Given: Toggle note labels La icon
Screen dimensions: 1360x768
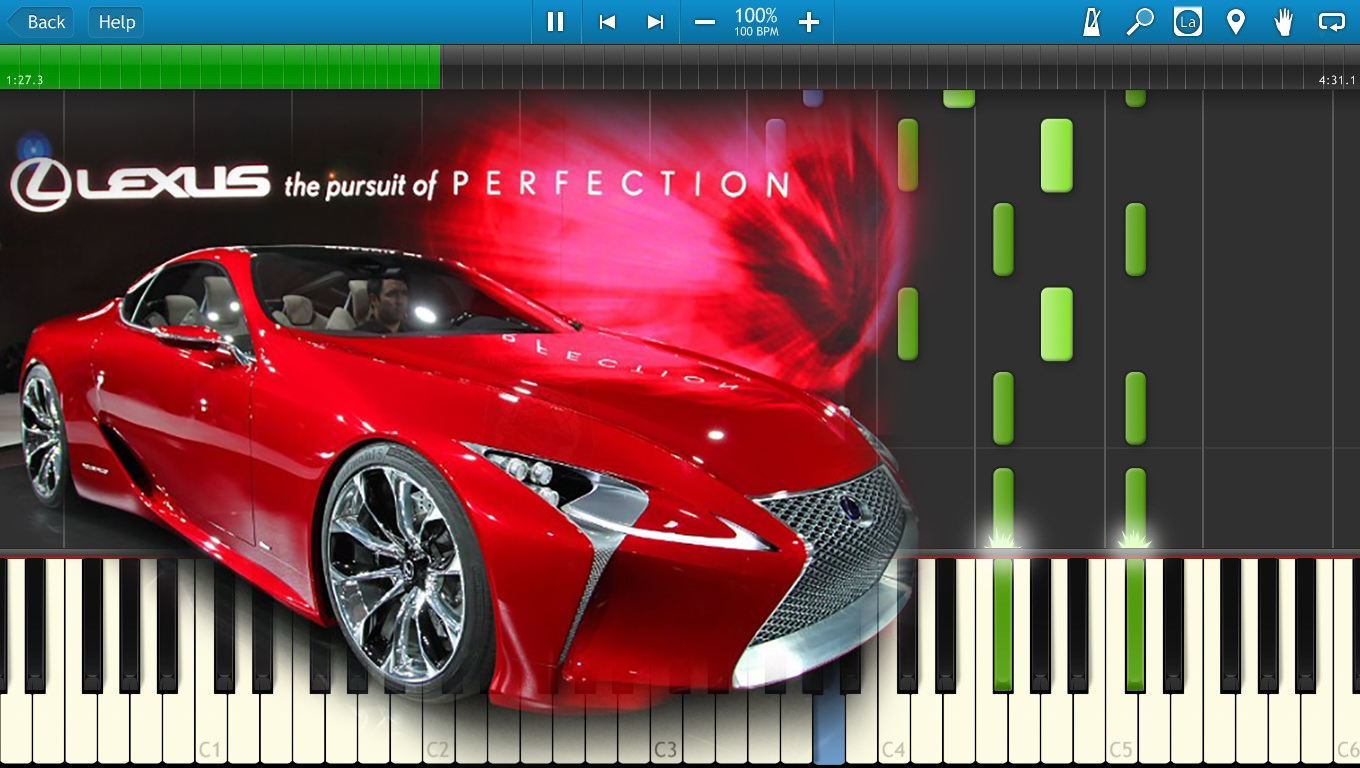Looking at the screenshot, I should point(1188,22).
